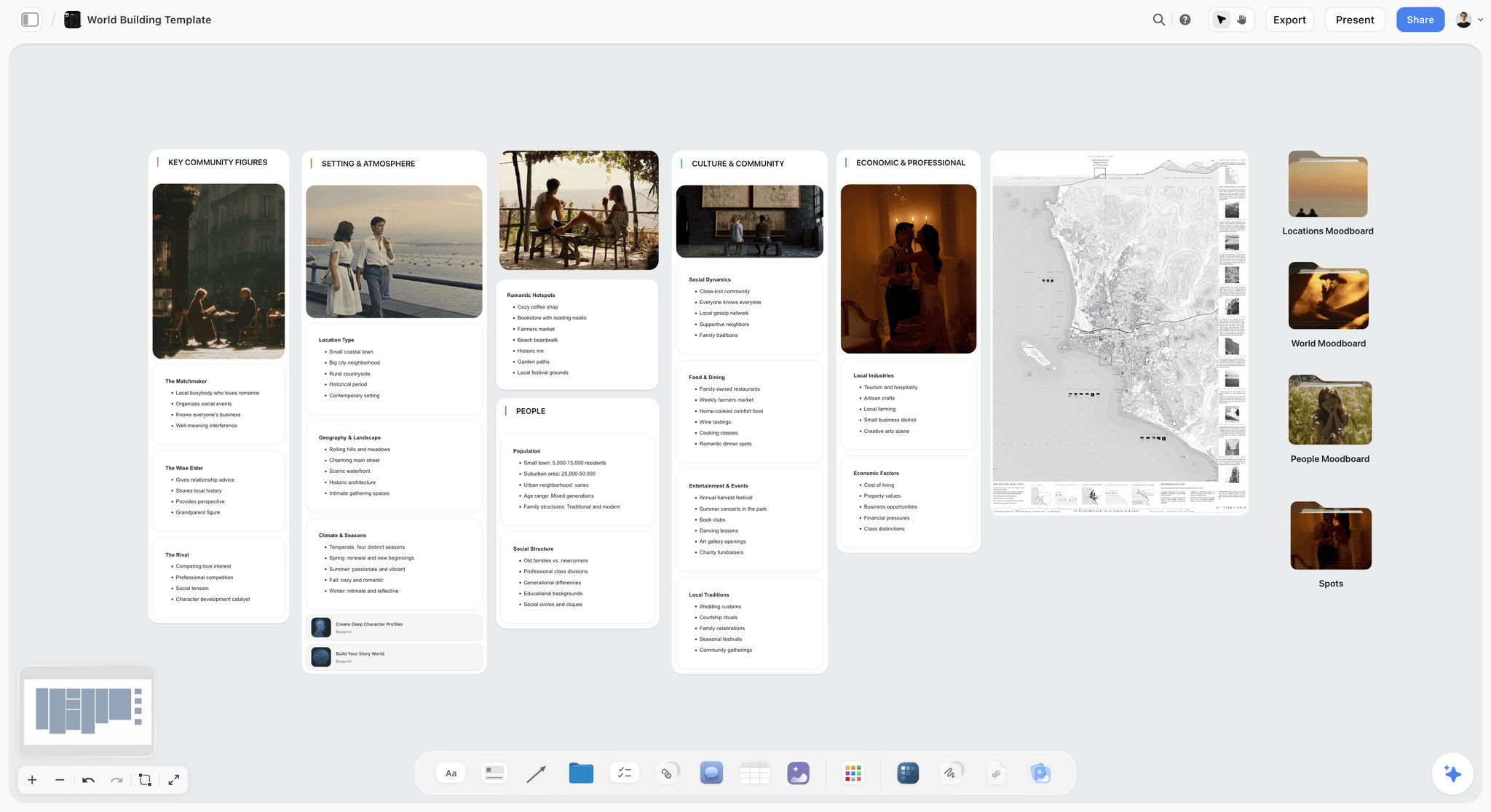This screenshot has height=812, width=1491.
Task: Click The Wise Elder card title
Action: click(184, 468)
